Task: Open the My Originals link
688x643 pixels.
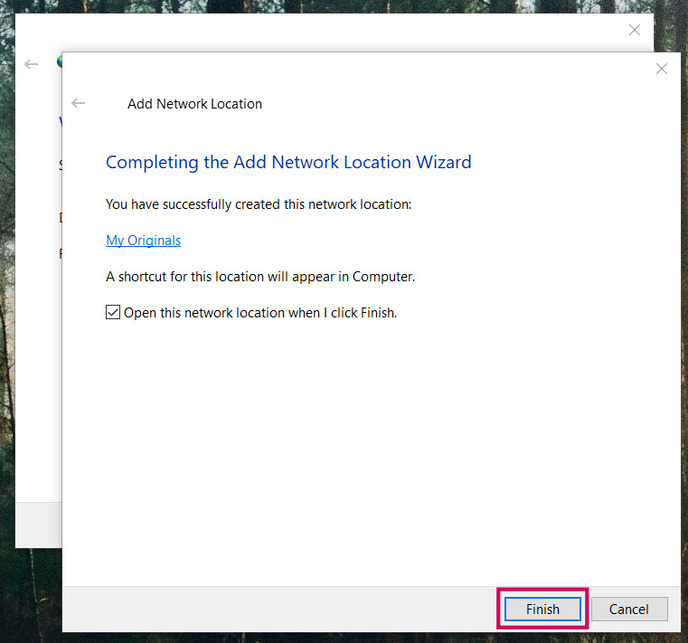Action: tap(143, 241)
